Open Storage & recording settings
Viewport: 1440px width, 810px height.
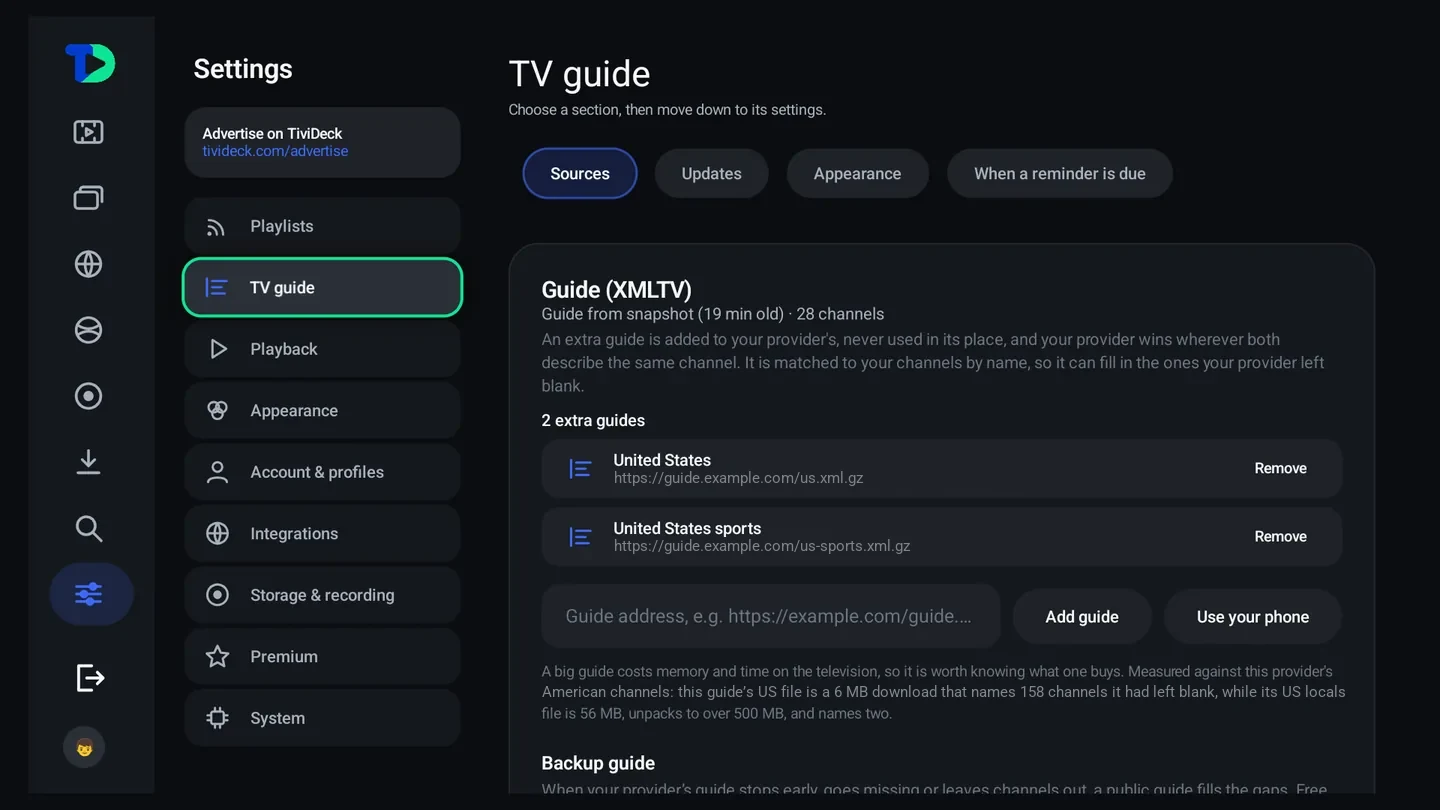(x=322, y=595)
